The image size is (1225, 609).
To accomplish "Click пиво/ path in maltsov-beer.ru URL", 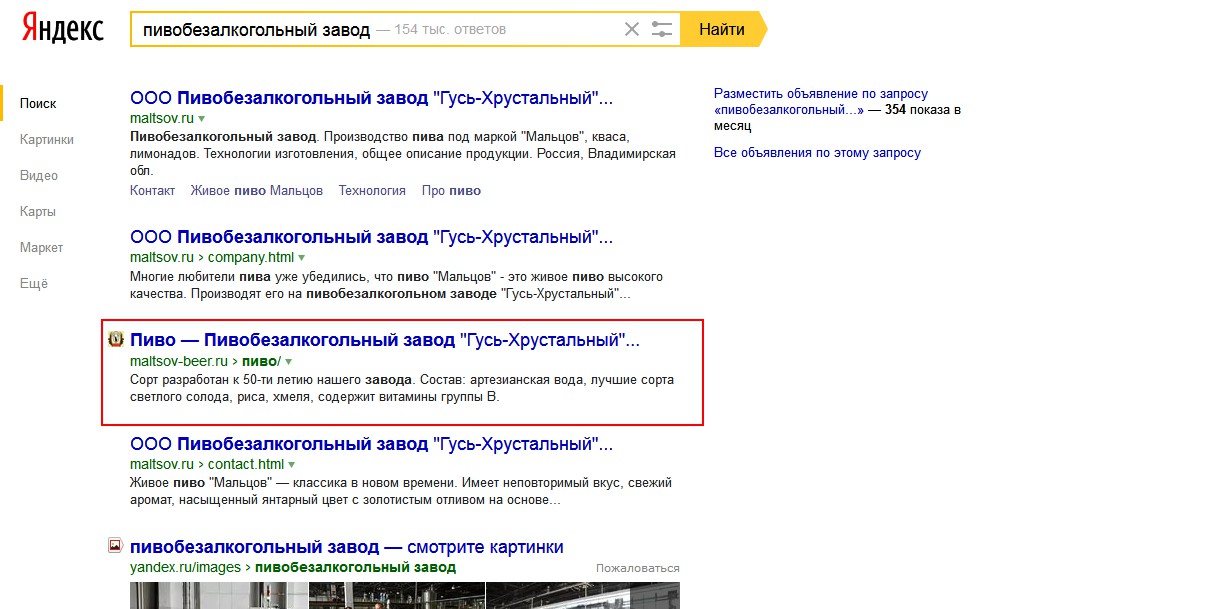I will [262, 361].
